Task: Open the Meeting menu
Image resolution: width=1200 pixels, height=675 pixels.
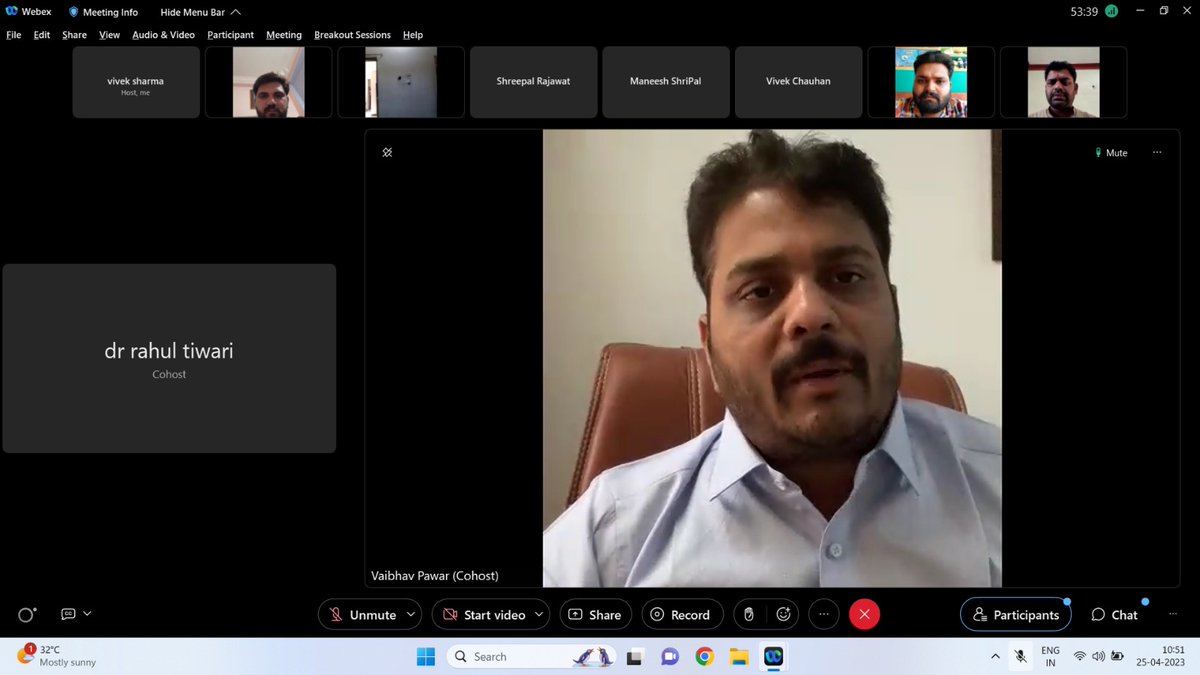Action: coord(284,35)
